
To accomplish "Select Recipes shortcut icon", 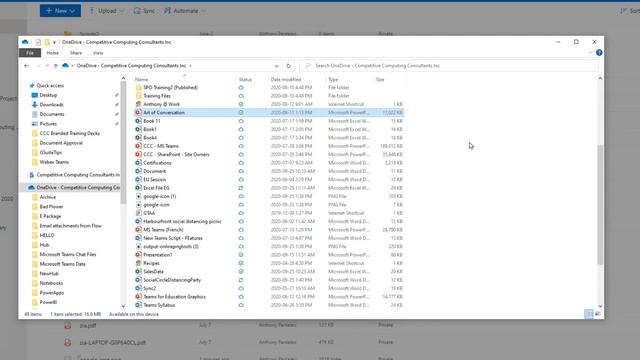I will 138,263.
